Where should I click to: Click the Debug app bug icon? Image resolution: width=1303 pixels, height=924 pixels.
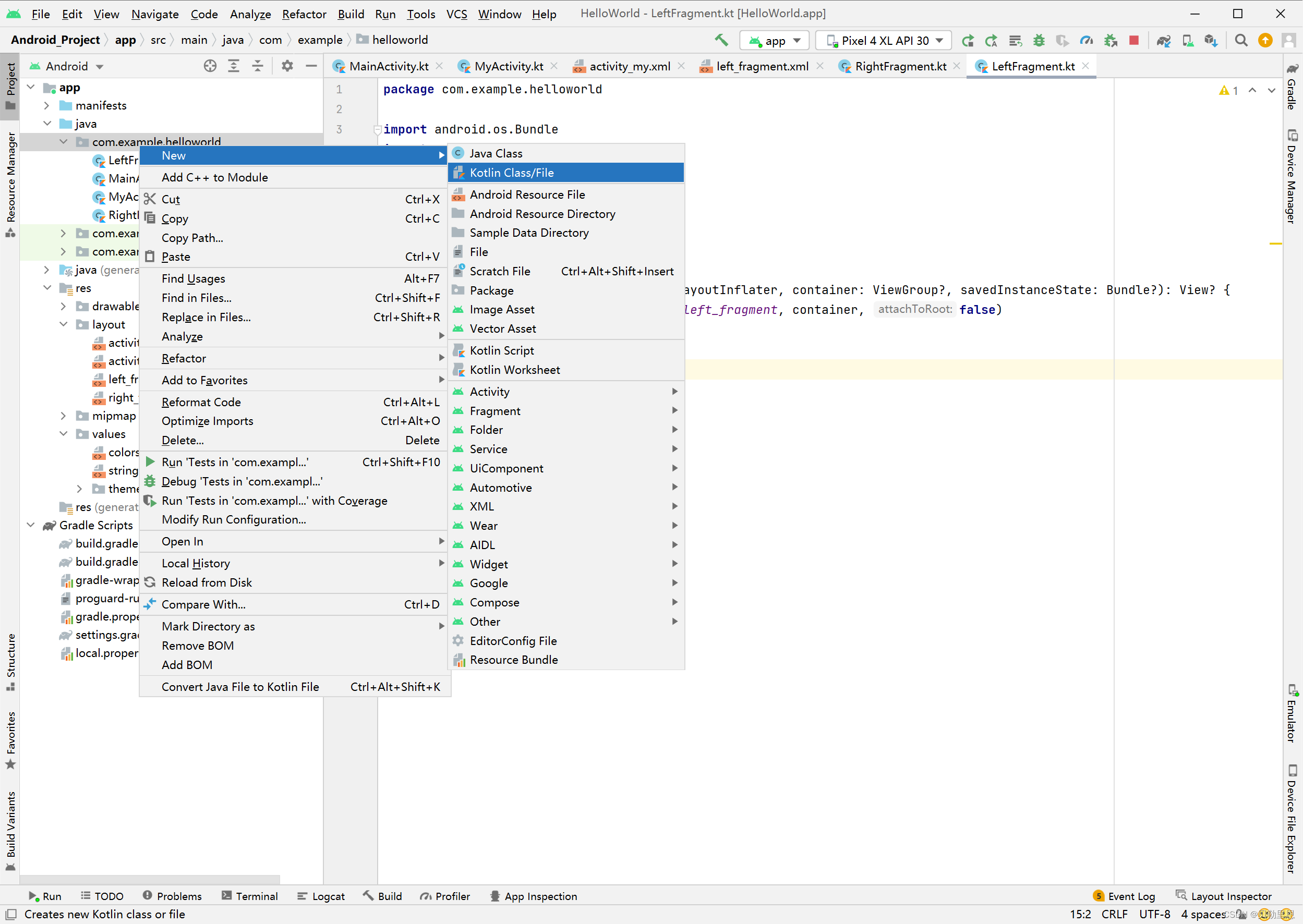[x=1039, y=40]
